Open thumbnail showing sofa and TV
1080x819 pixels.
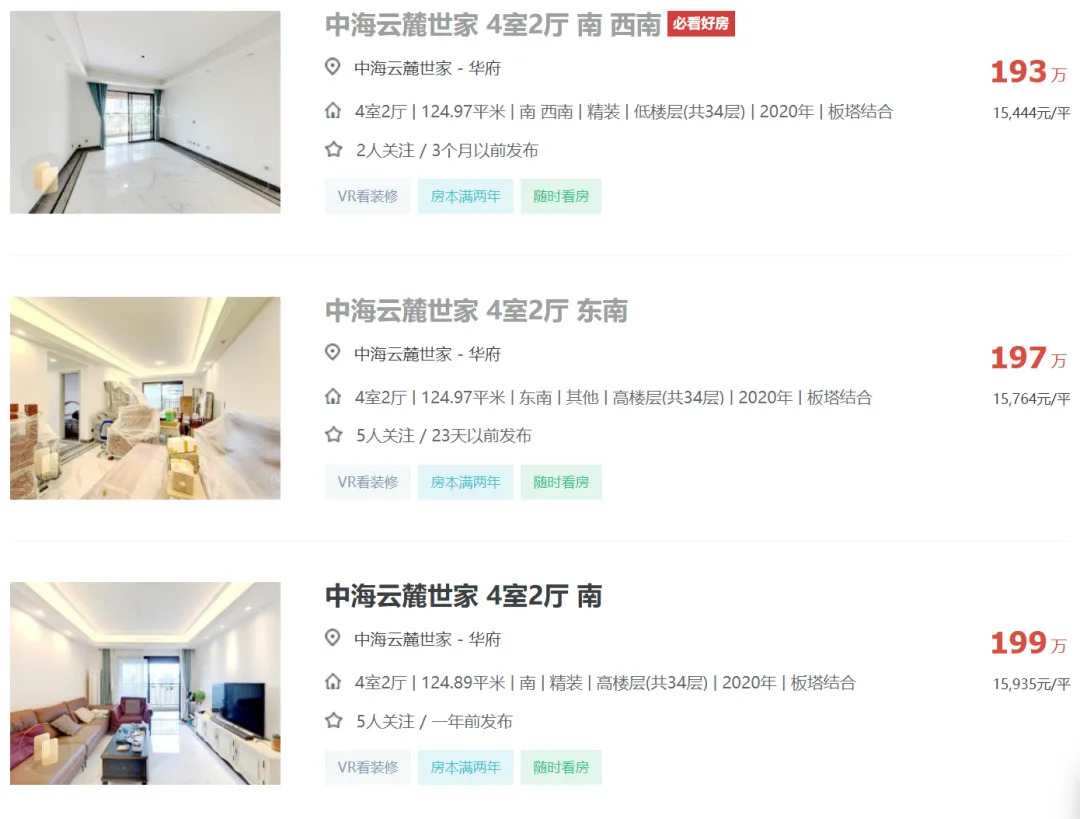(145, 683)
